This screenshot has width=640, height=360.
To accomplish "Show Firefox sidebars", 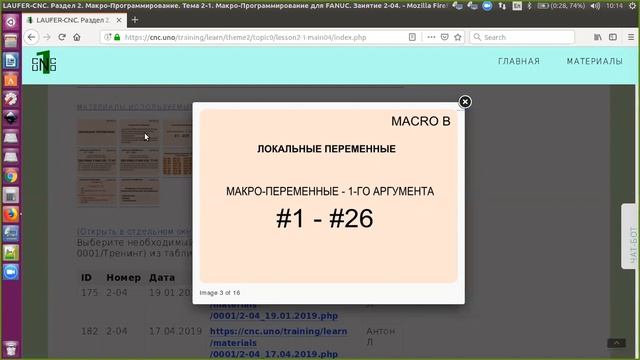I will 613,37.
